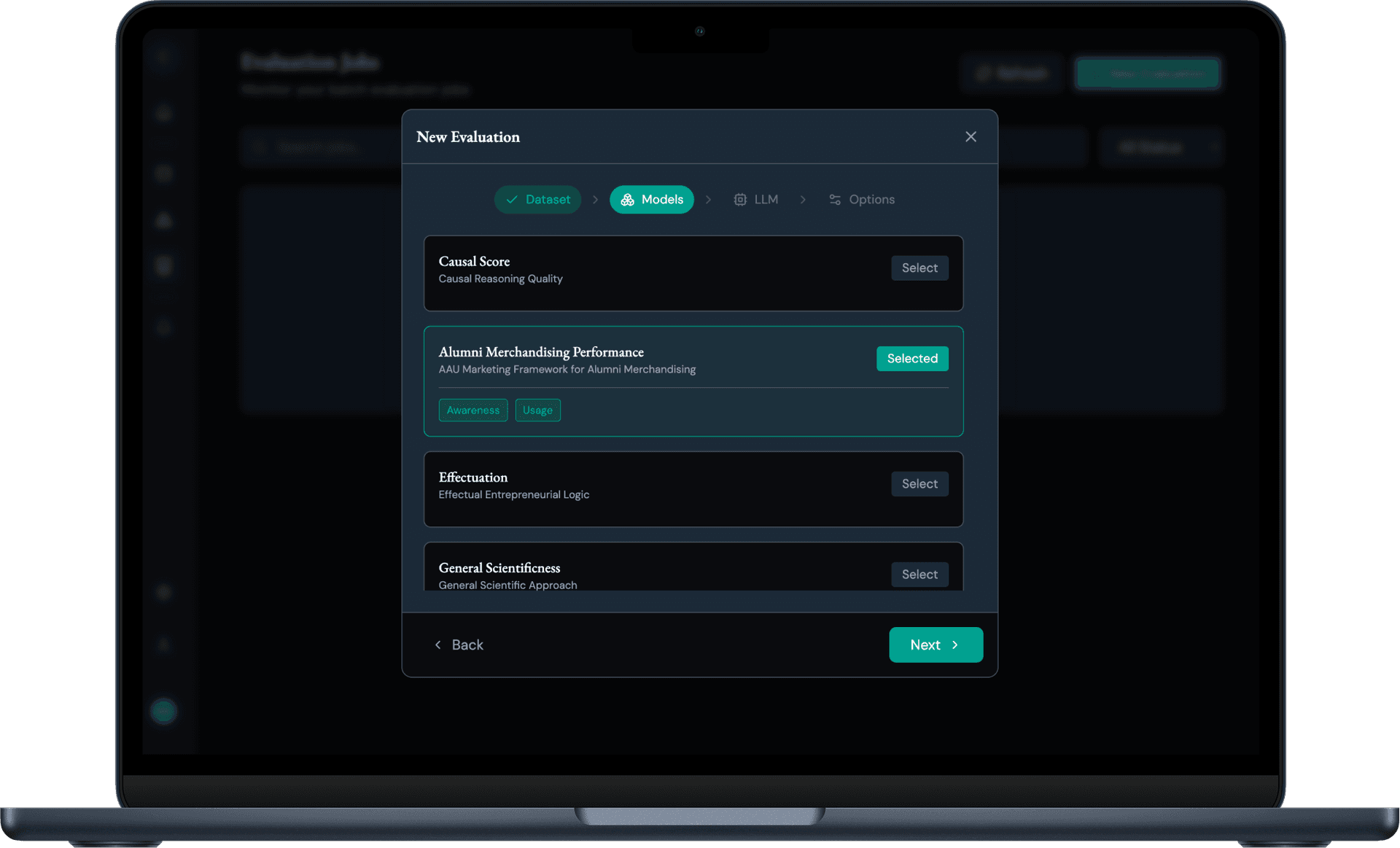Click the chevron icon beside Back
The image size is (1400, 848).
[437, 645]
